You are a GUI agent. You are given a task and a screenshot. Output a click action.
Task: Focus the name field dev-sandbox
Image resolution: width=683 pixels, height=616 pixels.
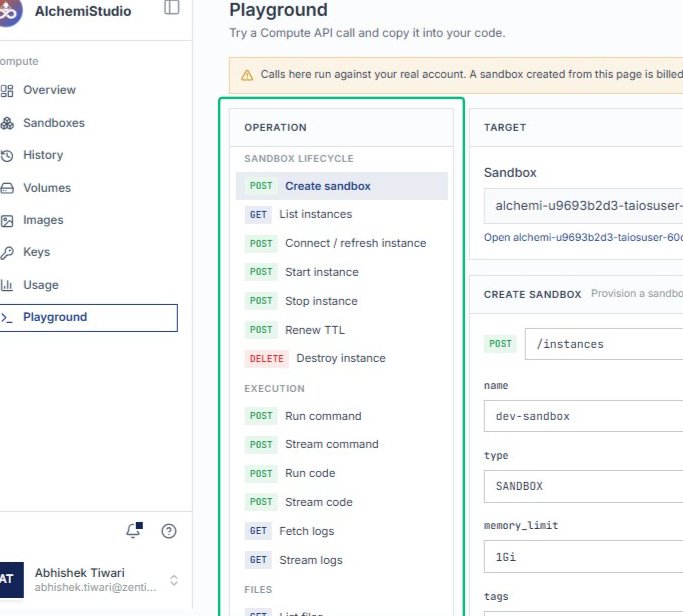click(x=584, y=416)
